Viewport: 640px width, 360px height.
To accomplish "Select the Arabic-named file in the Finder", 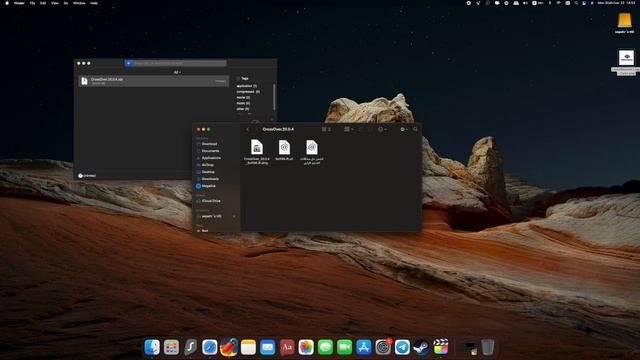I will pos(312,151).
